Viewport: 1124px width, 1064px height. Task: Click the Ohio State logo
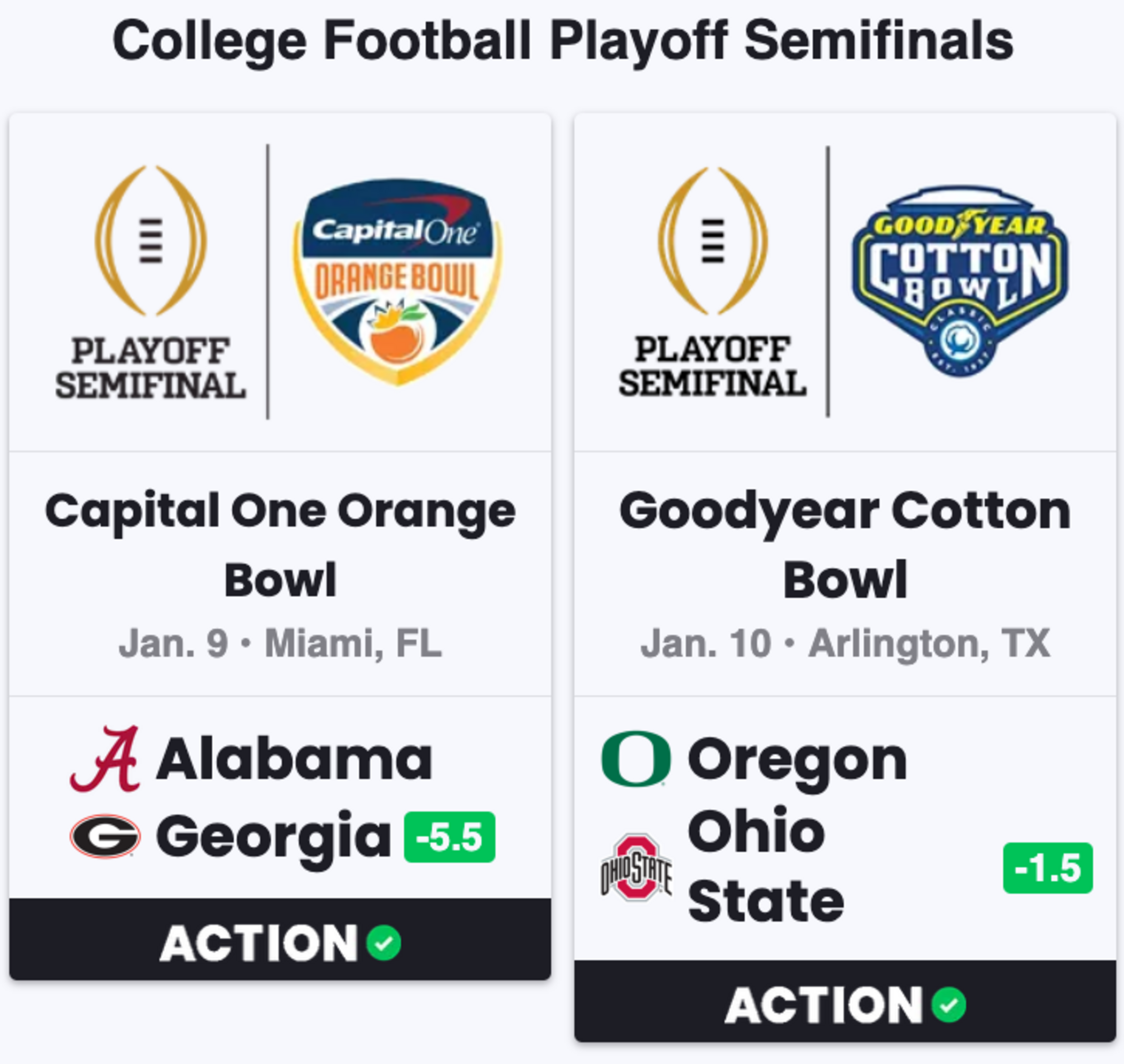coord(636,867)
